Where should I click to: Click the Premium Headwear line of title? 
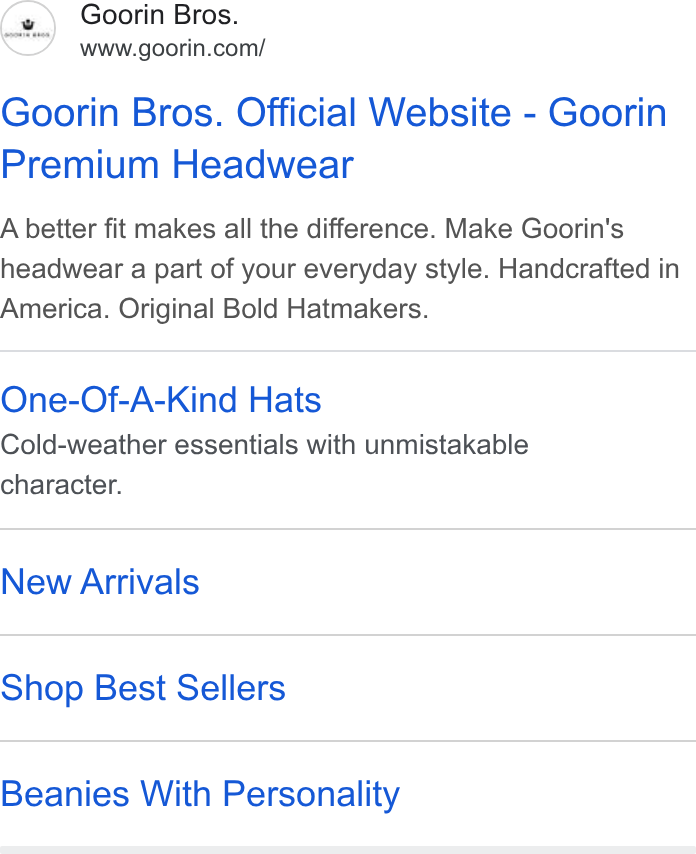178,164
